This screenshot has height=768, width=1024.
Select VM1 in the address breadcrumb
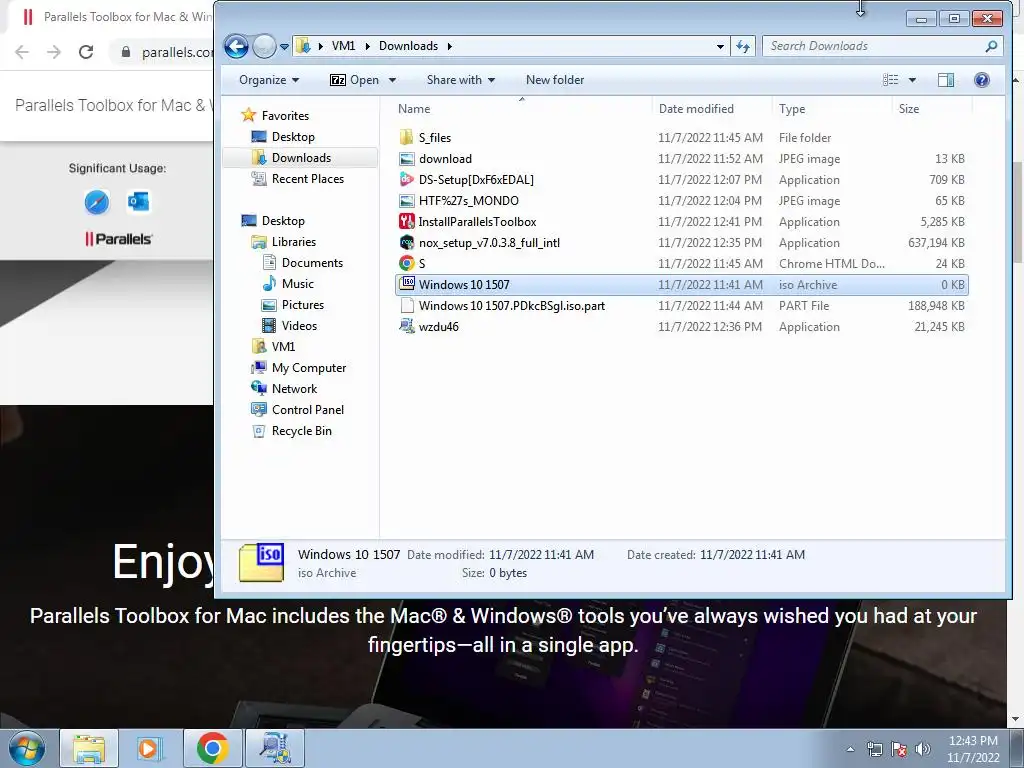[x=344, y=46]
